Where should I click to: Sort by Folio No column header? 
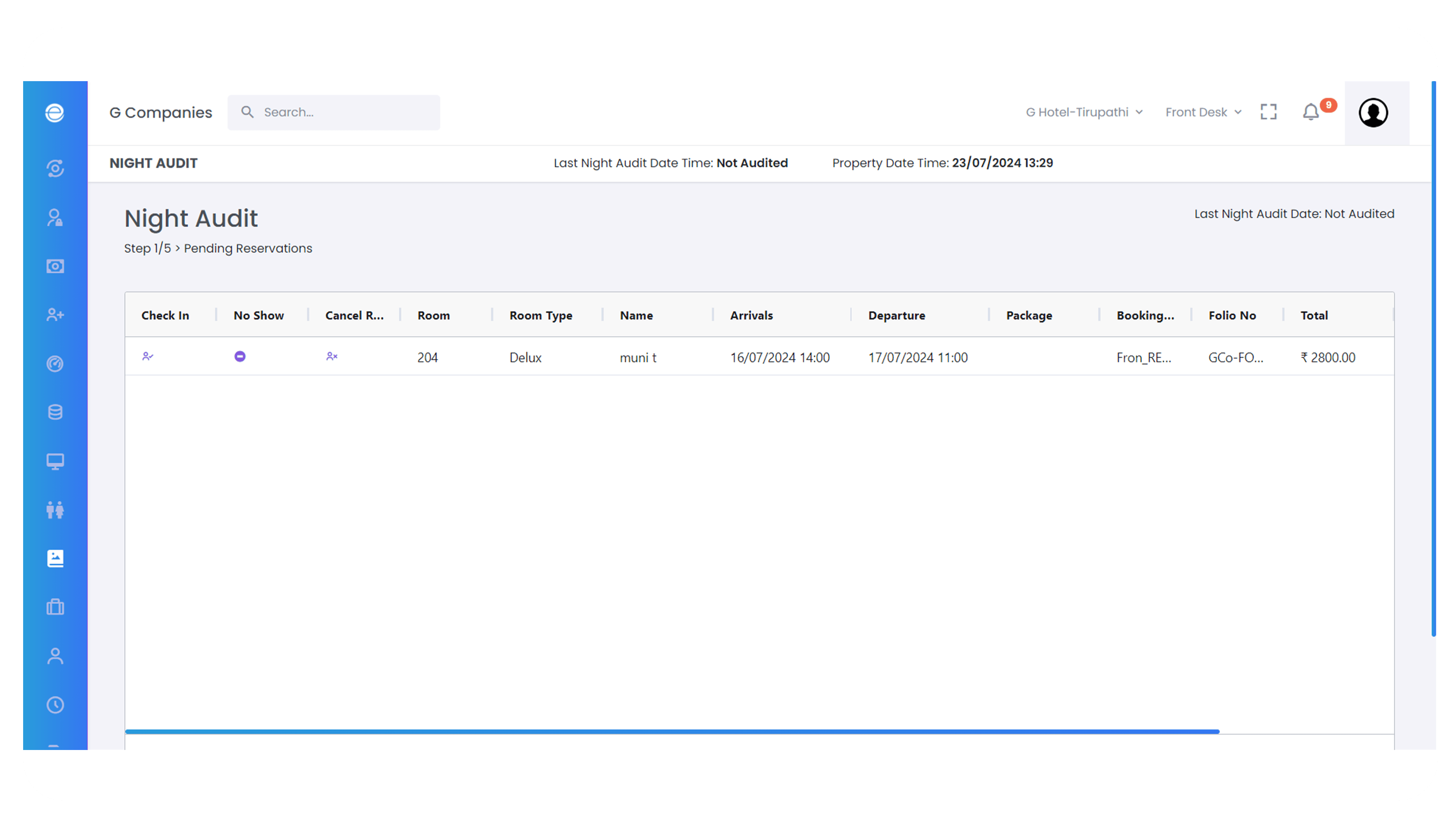click(1232, 315)
